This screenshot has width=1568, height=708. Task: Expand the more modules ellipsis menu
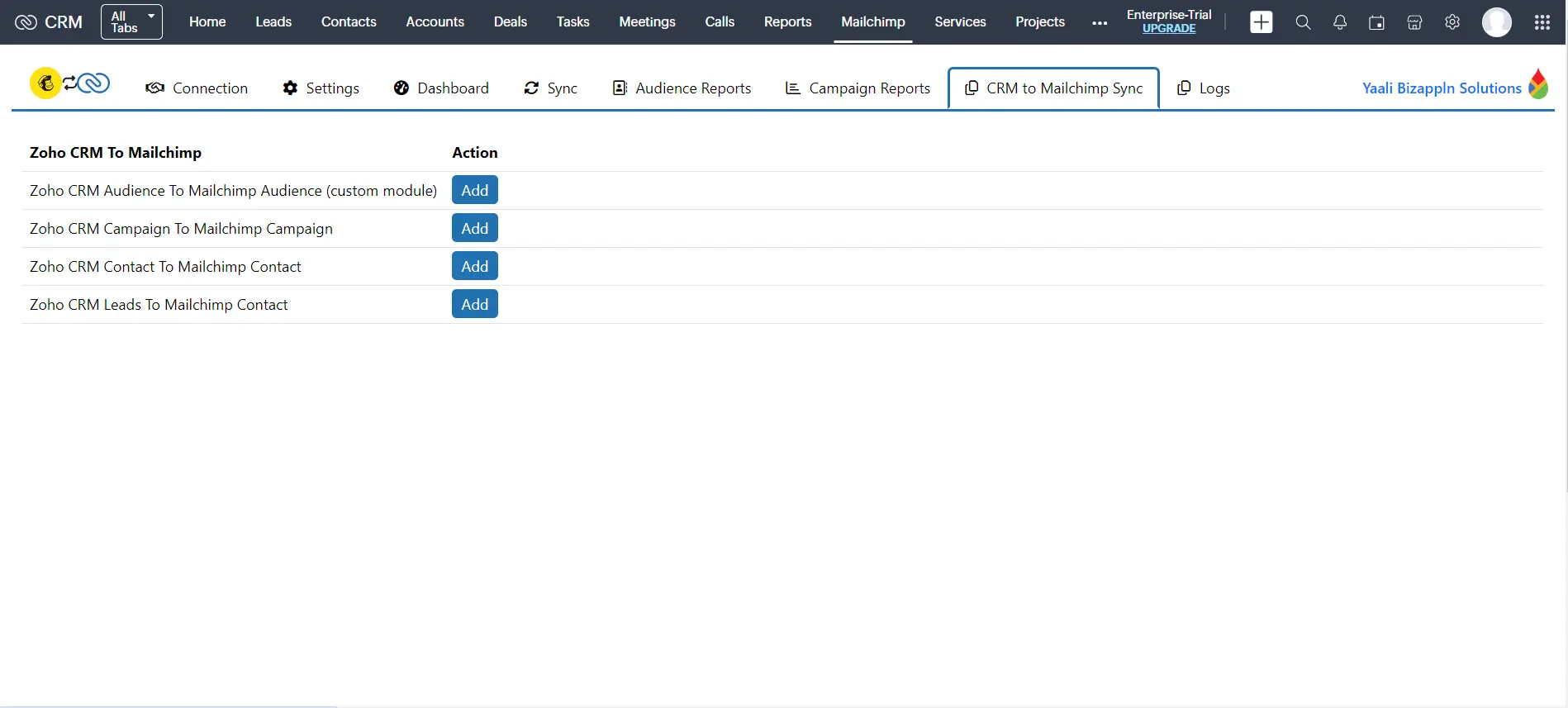click(x=1100, y=23)
